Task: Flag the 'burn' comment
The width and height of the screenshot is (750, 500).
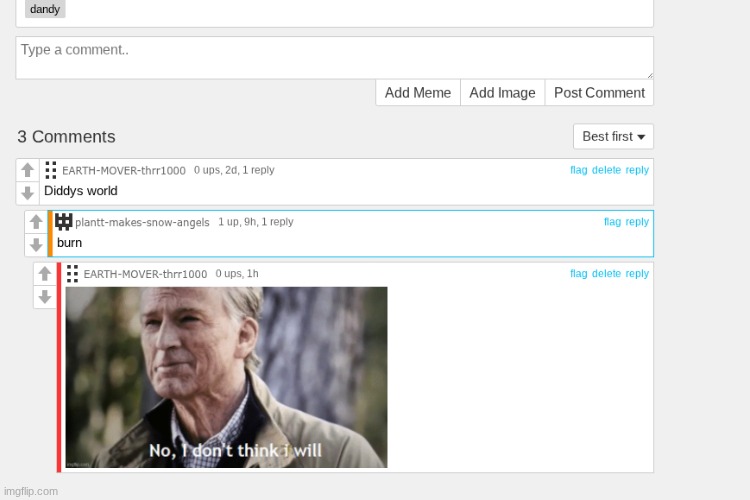Action: [612, 222]
